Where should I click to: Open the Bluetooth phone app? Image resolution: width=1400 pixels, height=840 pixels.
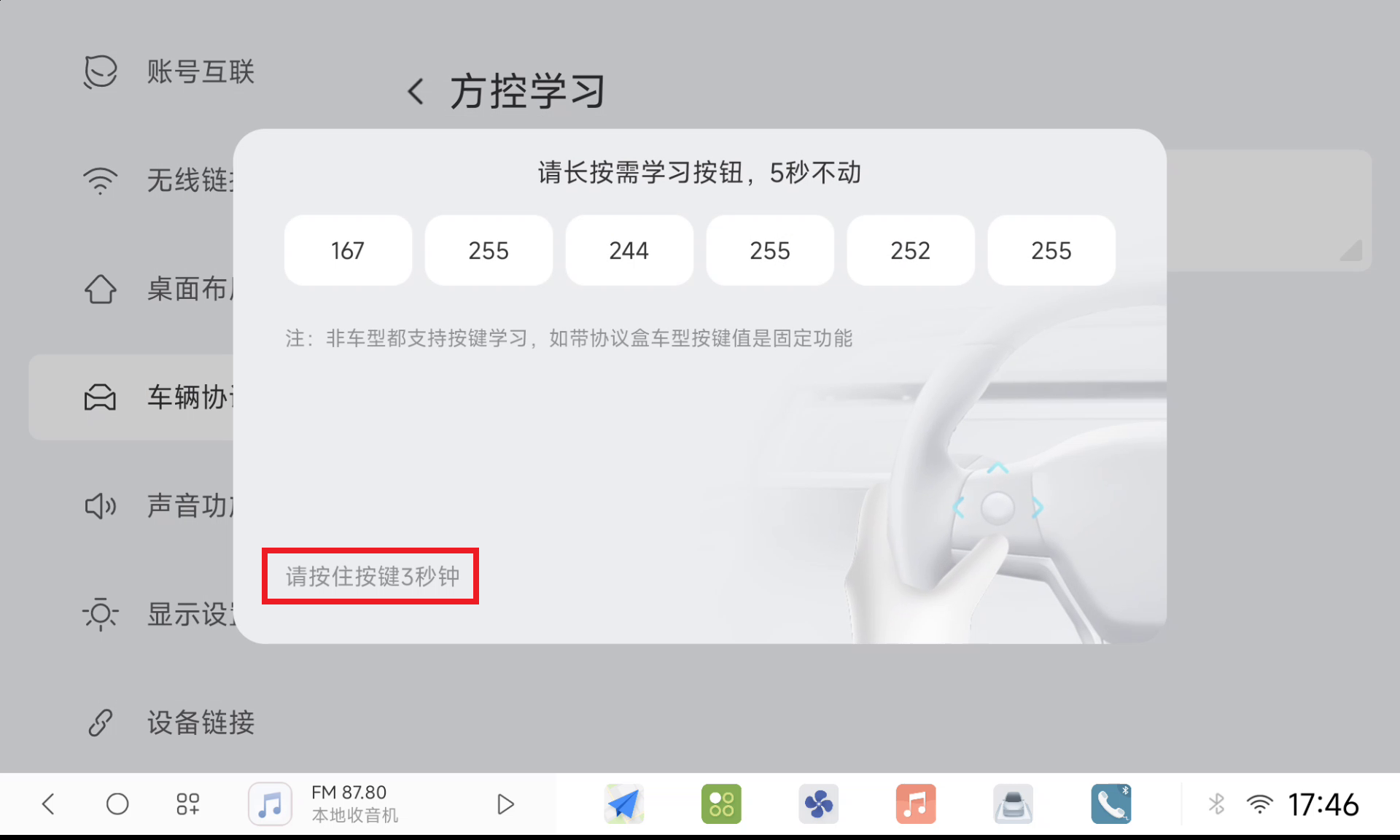pyautogui.click(x=1110, y=804)
